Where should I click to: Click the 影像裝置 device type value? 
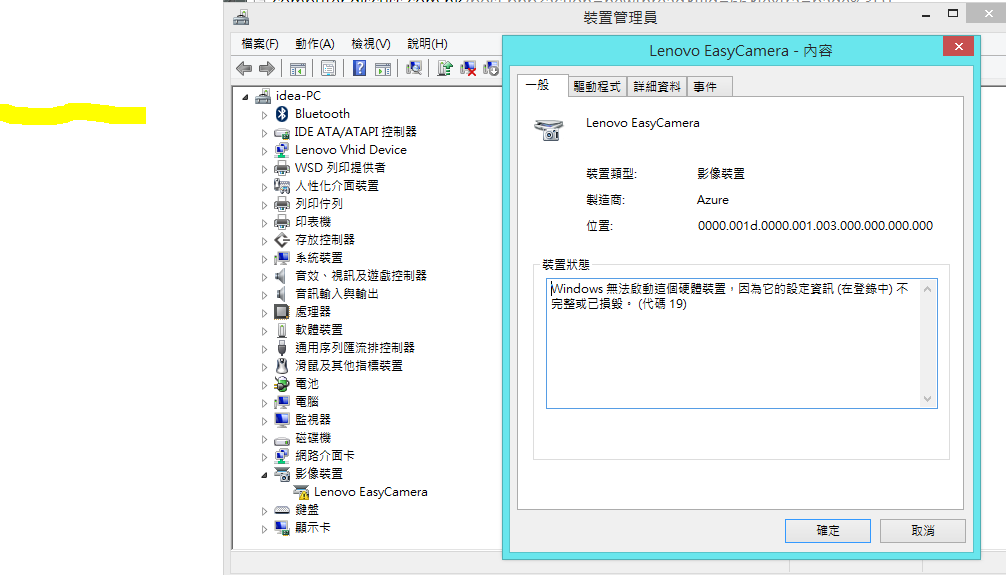[x=721, y=174]
